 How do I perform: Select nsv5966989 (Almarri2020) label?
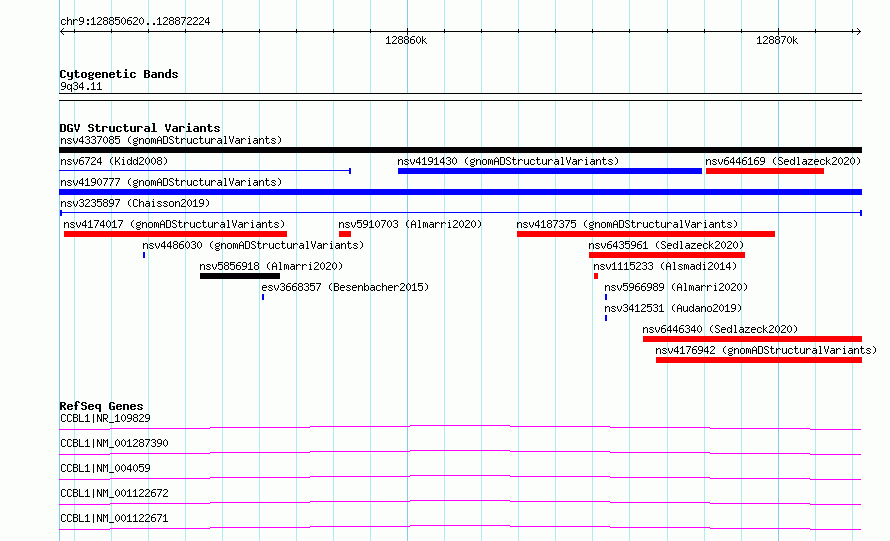point(676,287)
